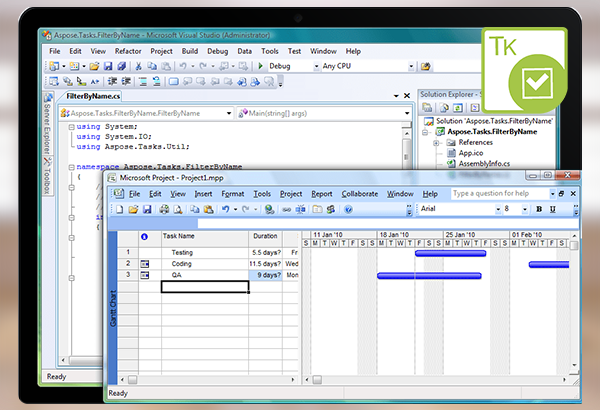Screen dimensions: 600x410
Task: Open Main(string[] args) member dropdown
Action: click(x=407, y=113)
